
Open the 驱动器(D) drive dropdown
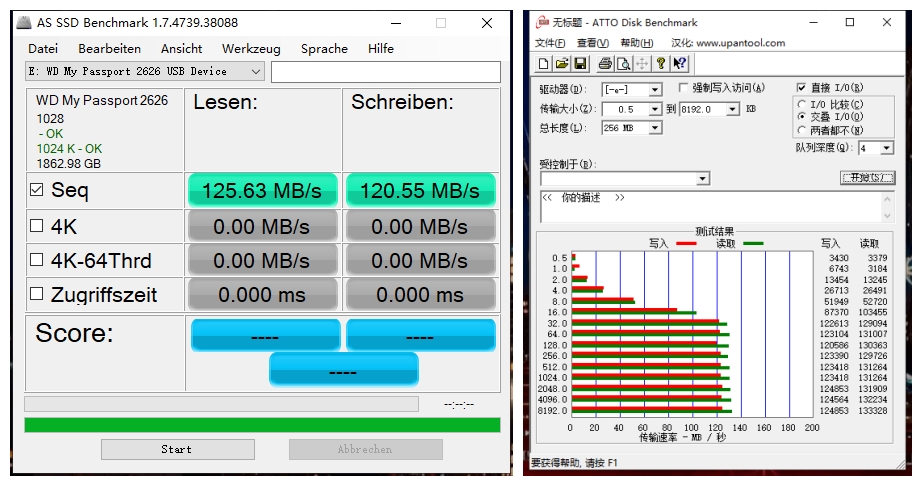pyautogui.click(x=655, y=90)
